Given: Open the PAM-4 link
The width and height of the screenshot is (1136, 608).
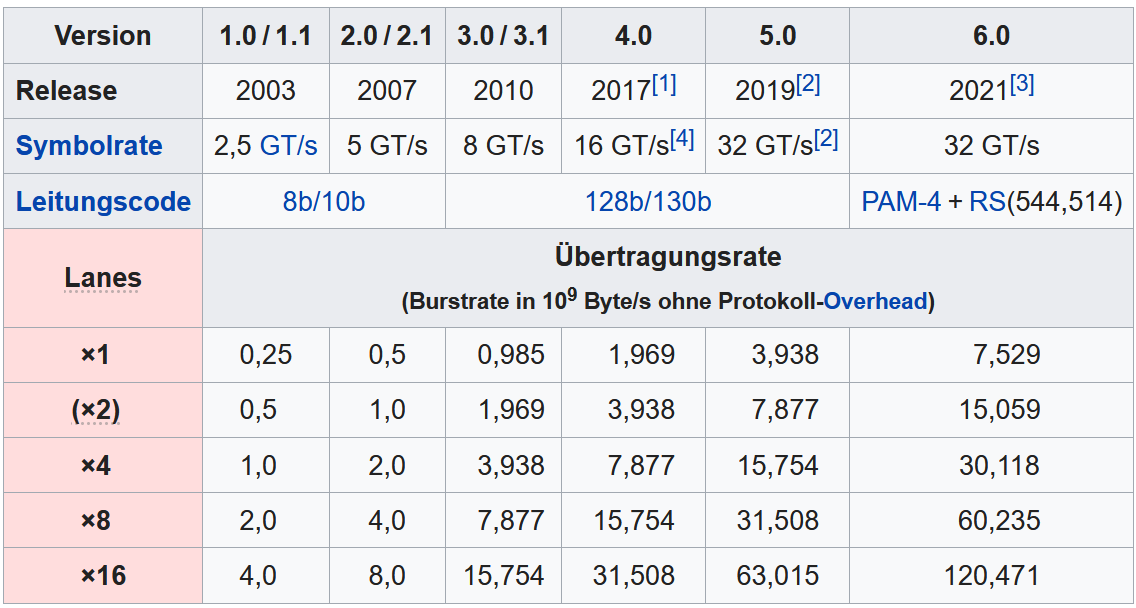Looking at the screenshot, I should point(901,201).
